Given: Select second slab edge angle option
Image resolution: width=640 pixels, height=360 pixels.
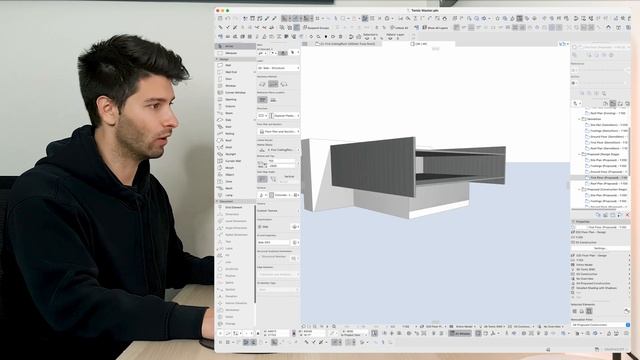Looking at the screenshot, I should (x=273, y=179).
